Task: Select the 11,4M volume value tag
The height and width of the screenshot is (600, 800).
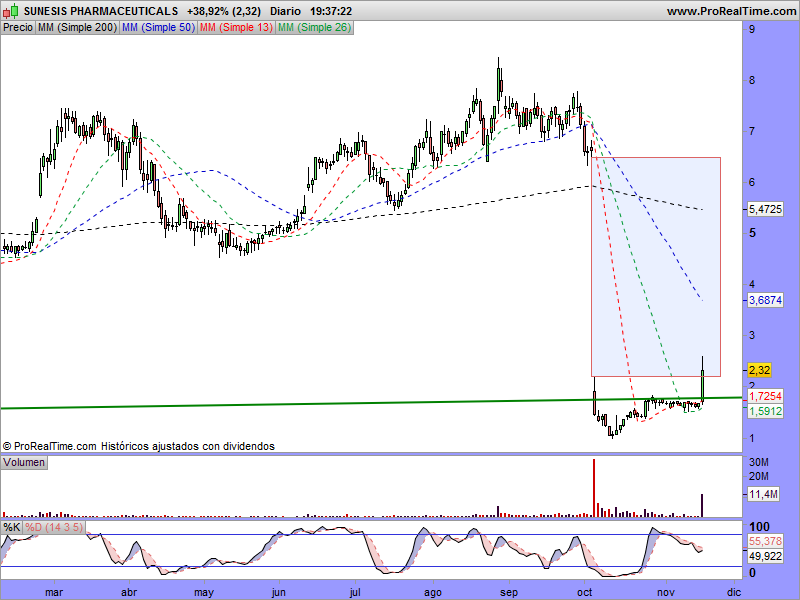Action: point(763,494)
